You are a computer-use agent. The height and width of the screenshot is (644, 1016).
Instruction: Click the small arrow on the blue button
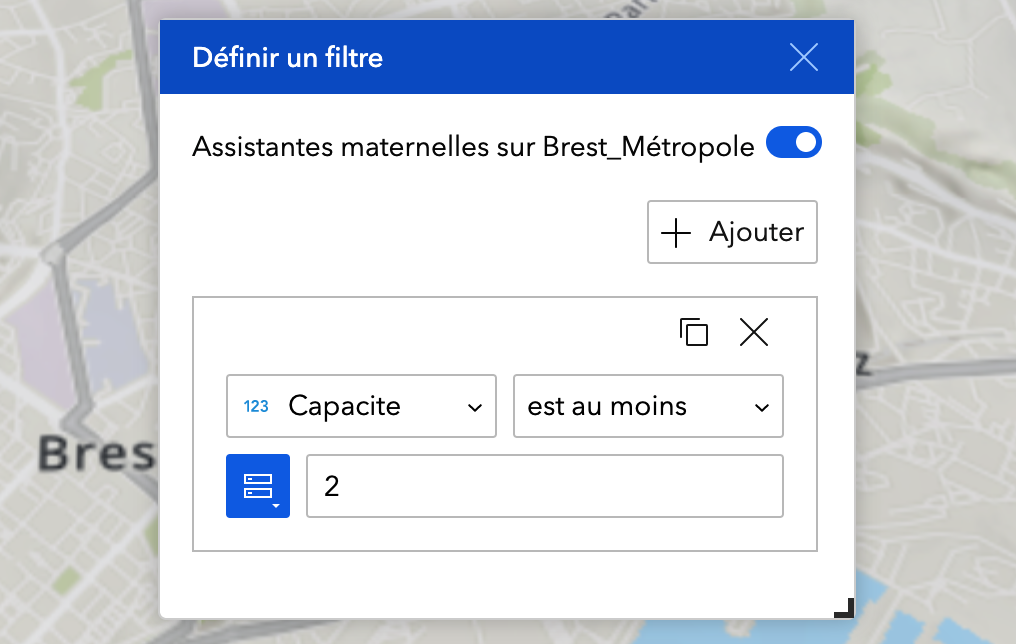tap(276, 506)
